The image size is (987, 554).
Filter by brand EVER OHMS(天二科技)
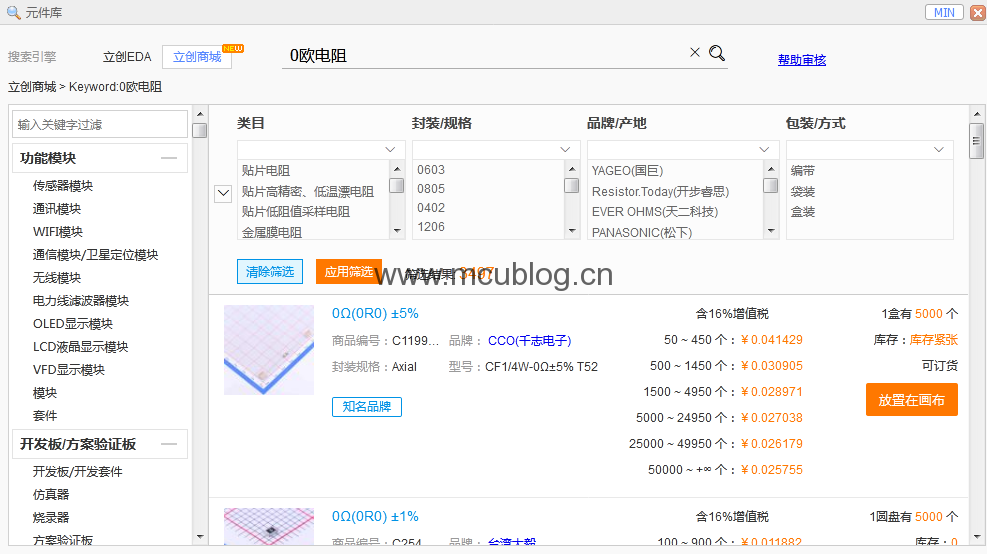click(x=655, y=212)
